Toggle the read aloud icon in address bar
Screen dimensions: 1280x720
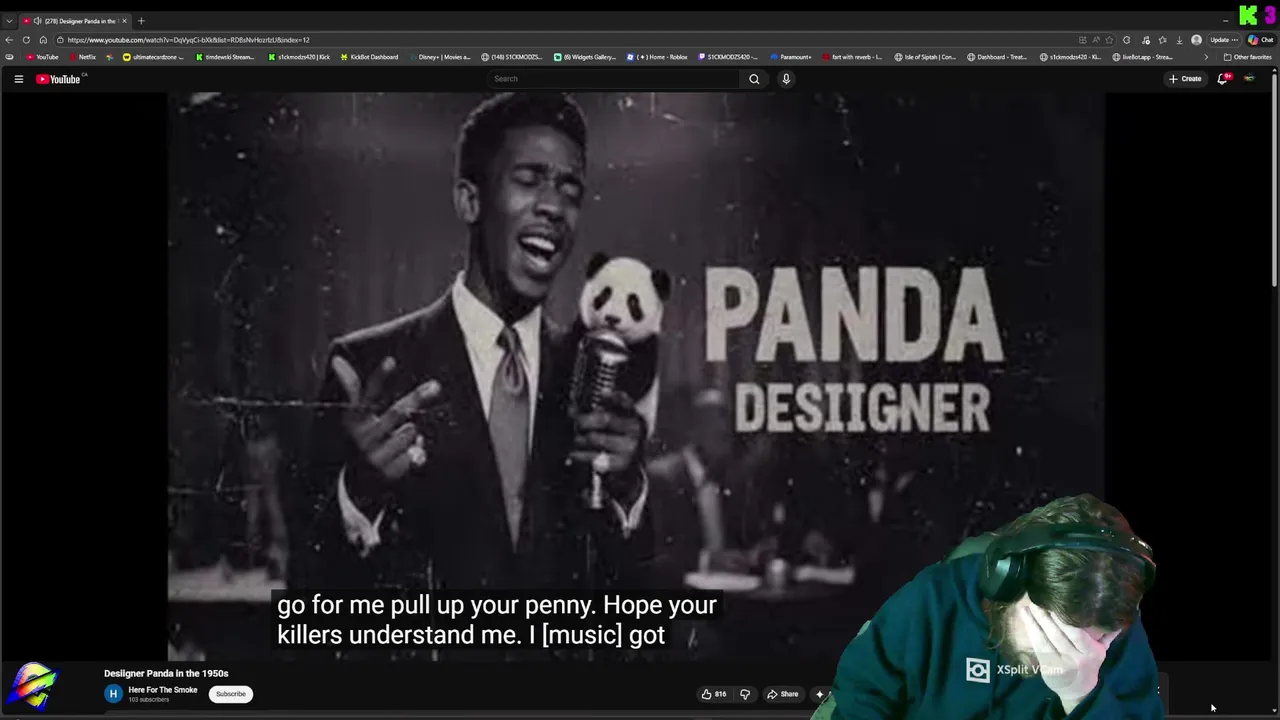point(1096,40)
